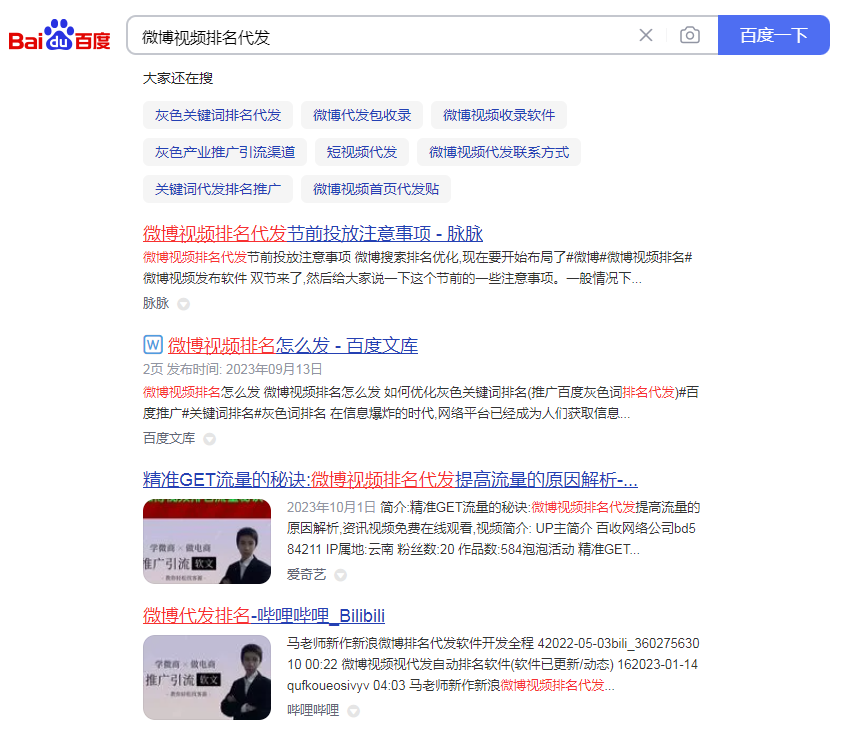Clear the search box text
Viewport: 844px width, 733px height.
tap(646, 36)
